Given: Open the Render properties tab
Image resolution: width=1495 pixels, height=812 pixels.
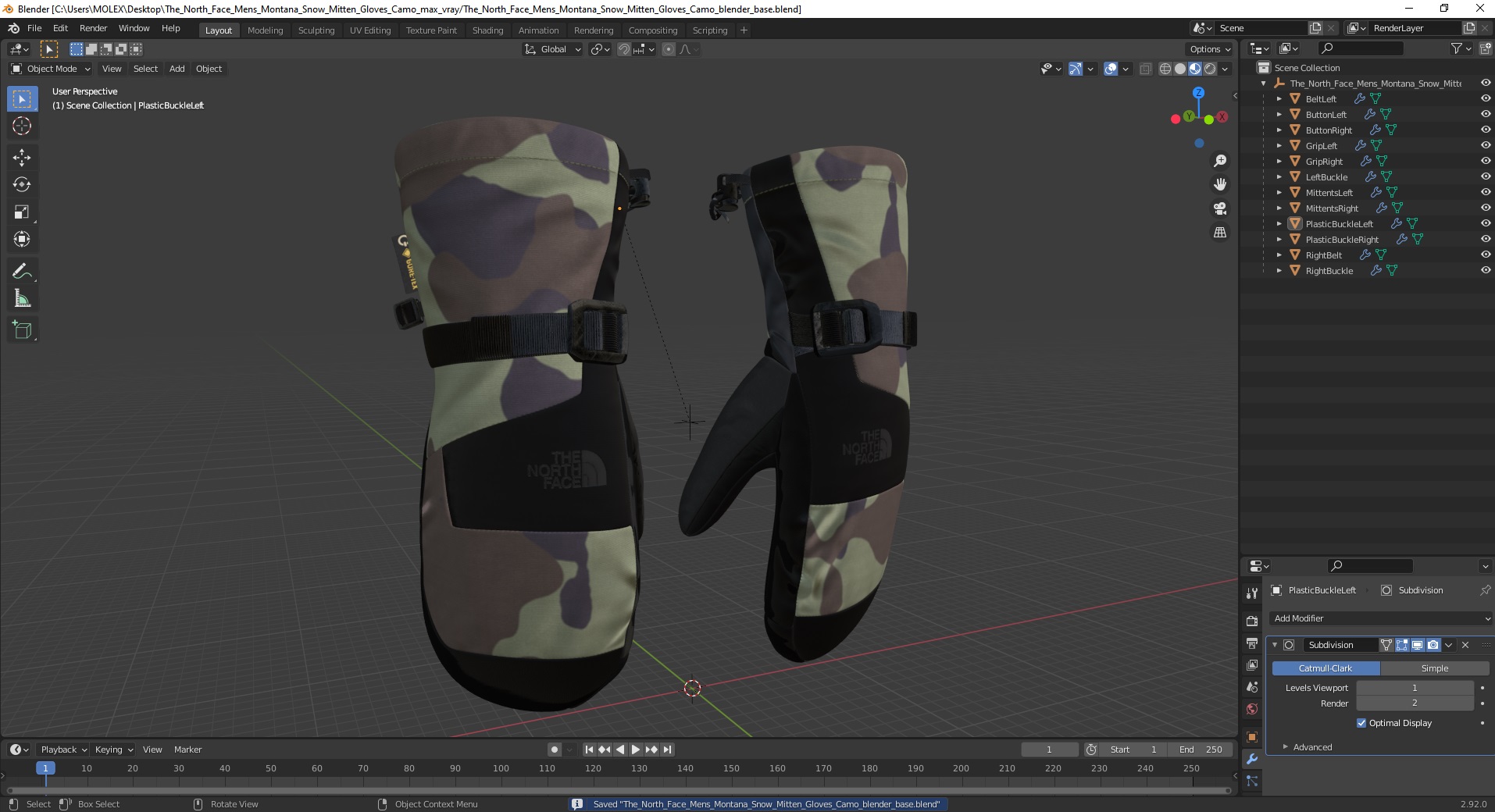Looking at the screenshot, I should point(1252,621).
